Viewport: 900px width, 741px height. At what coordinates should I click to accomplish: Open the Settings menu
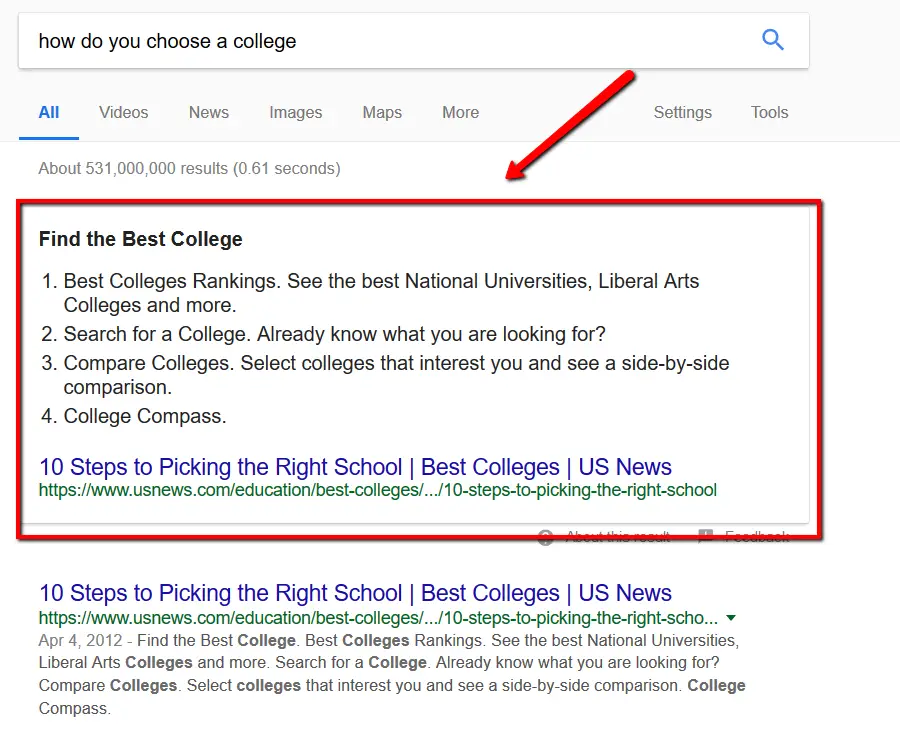click(x=682, y=113)
